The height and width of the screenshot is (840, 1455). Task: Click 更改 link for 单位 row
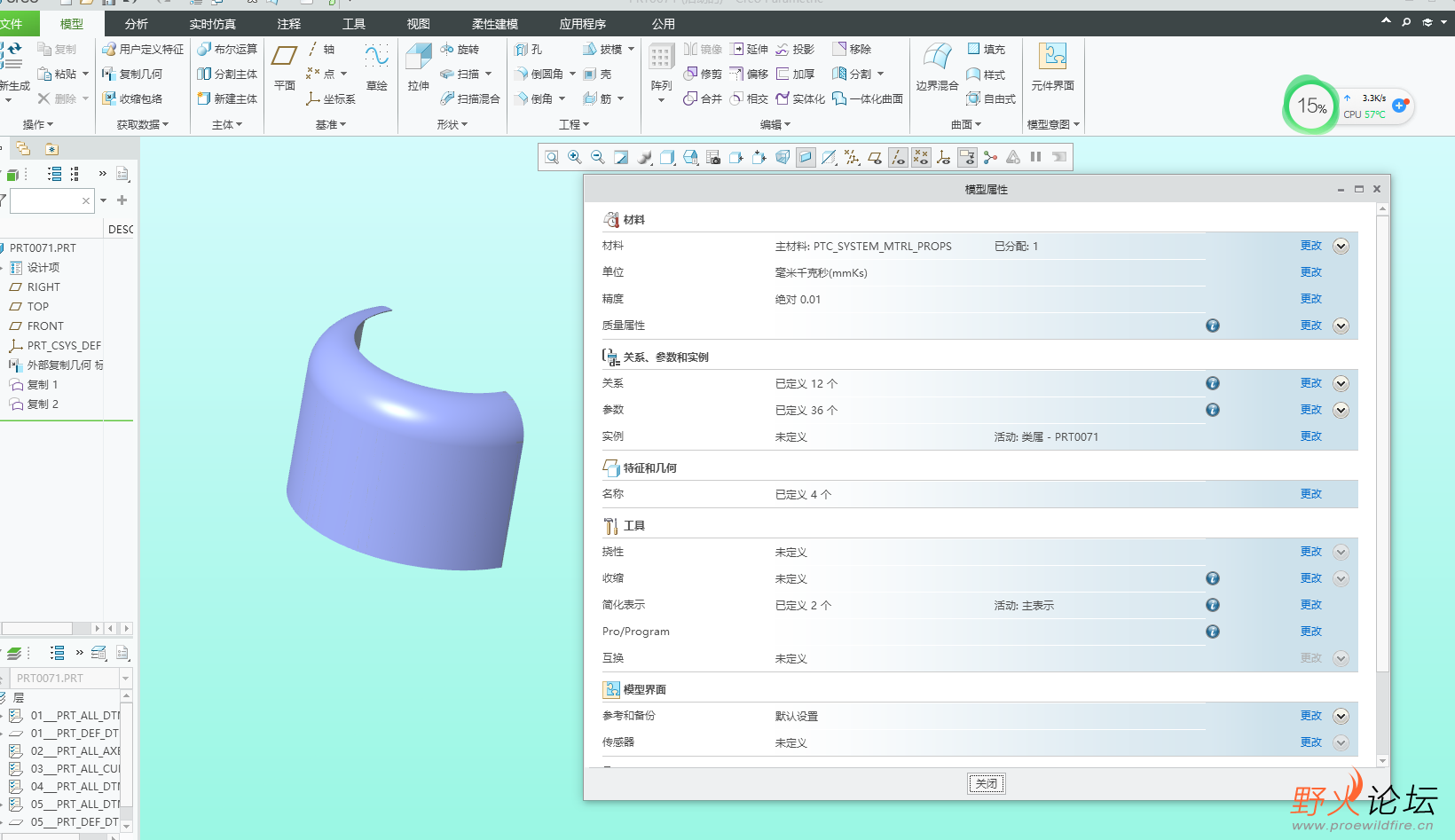click(1310, 272)
